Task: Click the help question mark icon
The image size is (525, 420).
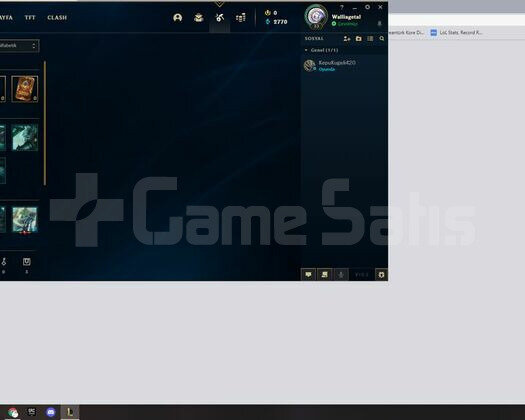Action: pyautogui.click(x=342, y=7)
